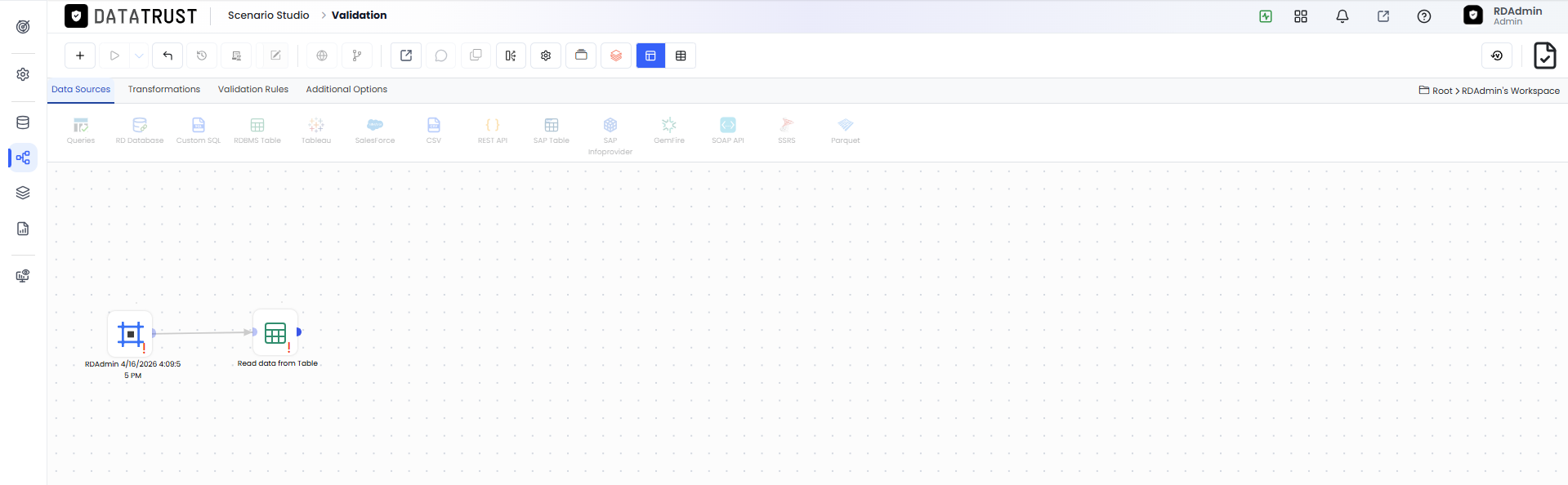Select the Parquet data source

pyautogui.click(x=846, y=131)
